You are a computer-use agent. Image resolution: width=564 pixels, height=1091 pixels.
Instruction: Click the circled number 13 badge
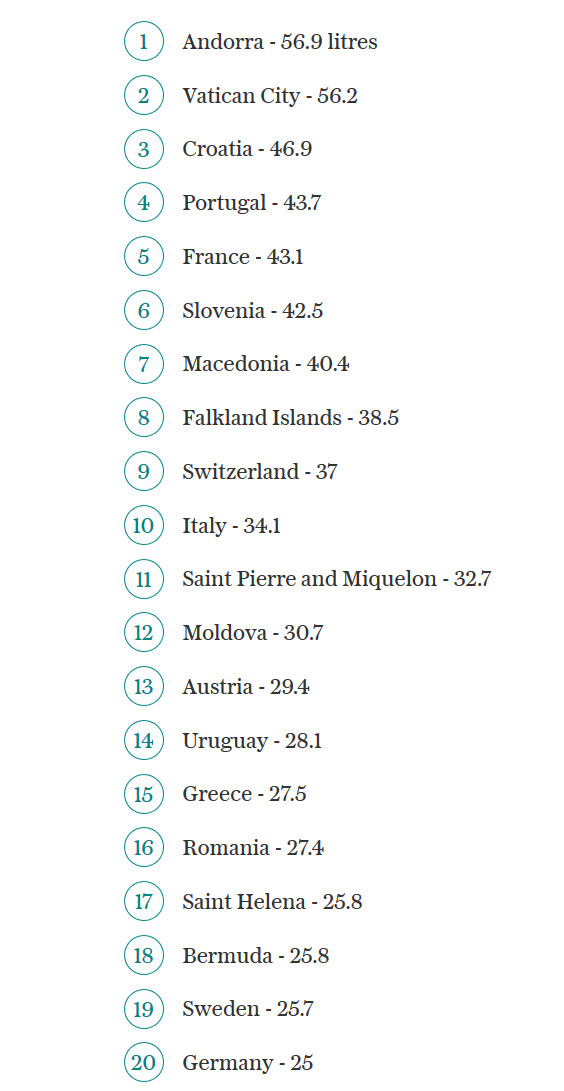144,687
